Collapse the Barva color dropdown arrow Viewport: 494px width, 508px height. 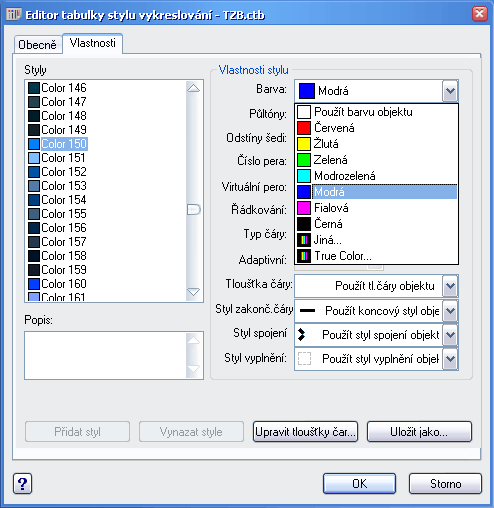click(x=450, y=91)
